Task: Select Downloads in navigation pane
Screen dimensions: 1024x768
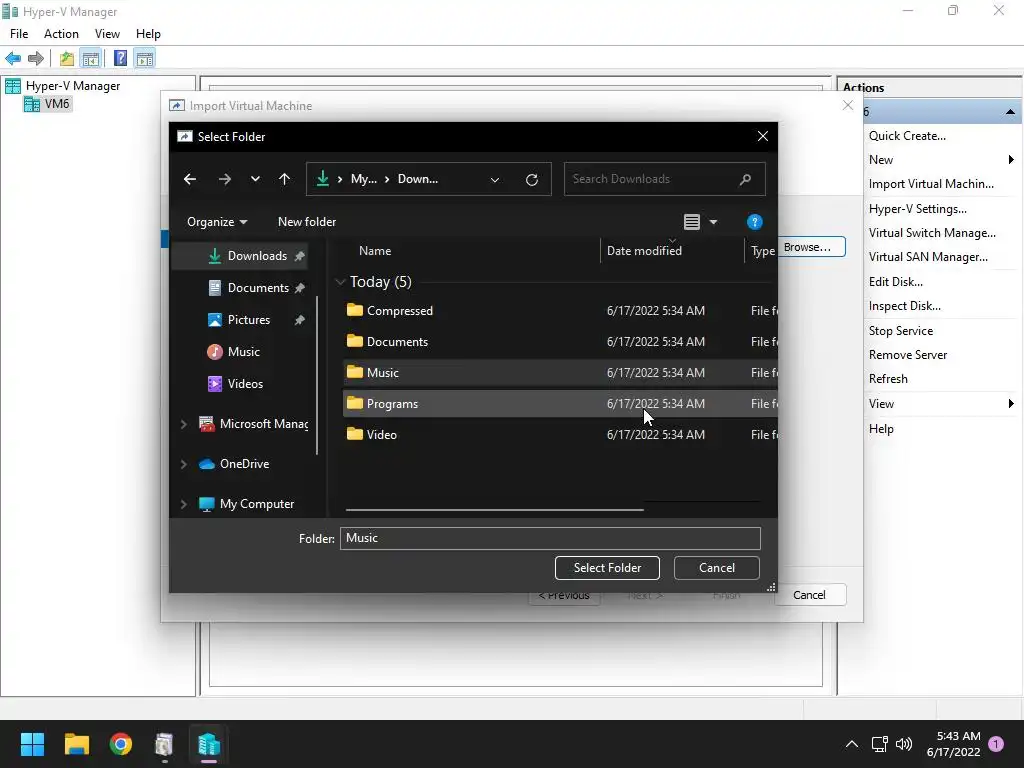Action: pyautogui.click(x=240, y=256)
